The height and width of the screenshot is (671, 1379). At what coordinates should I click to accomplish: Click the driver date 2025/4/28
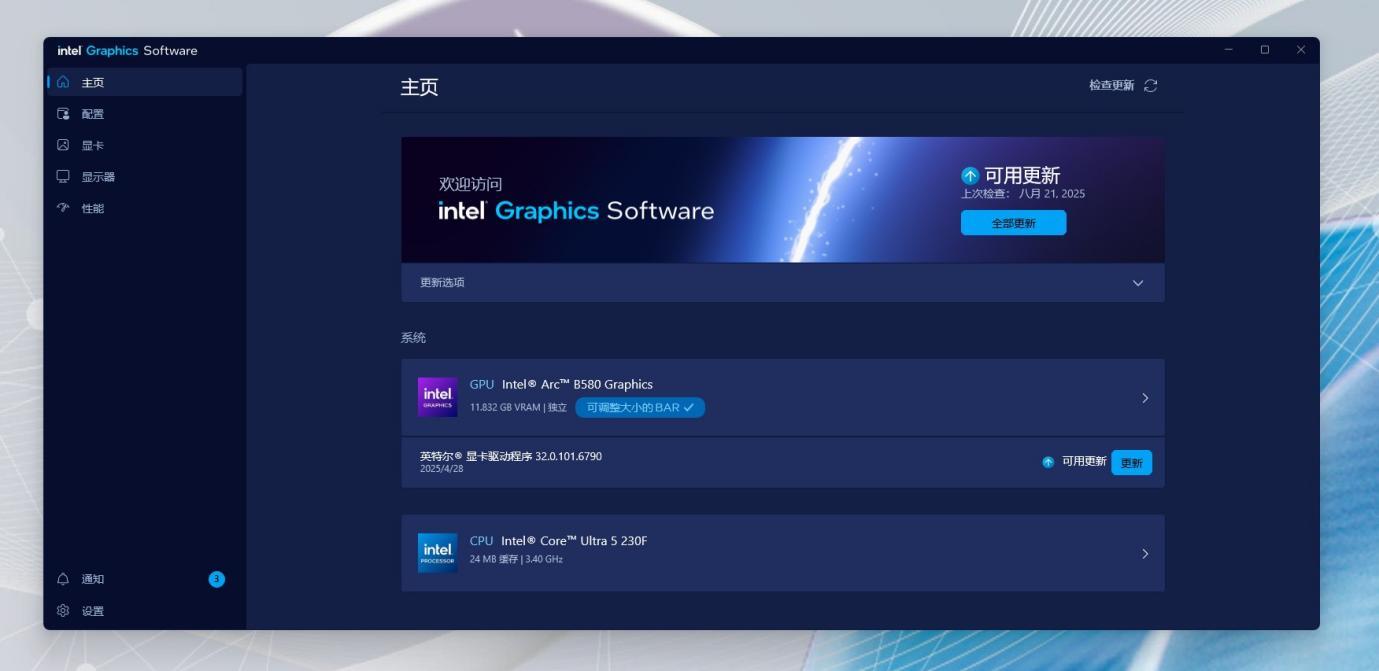coord(441,469)
